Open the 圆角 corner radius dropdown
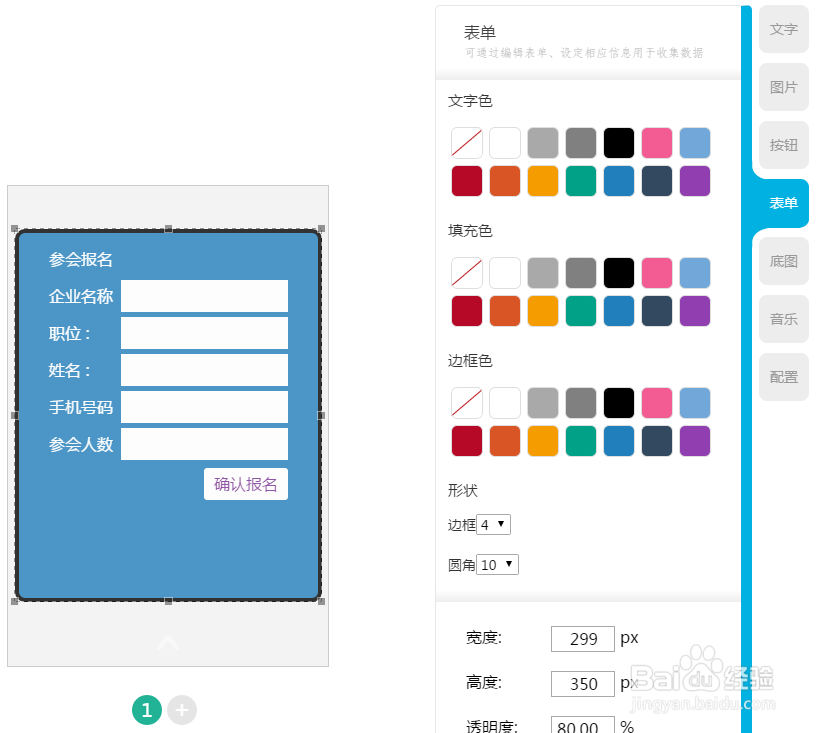Image resolution: width=822 pixels, height=733 pixels. click(497, 564)
